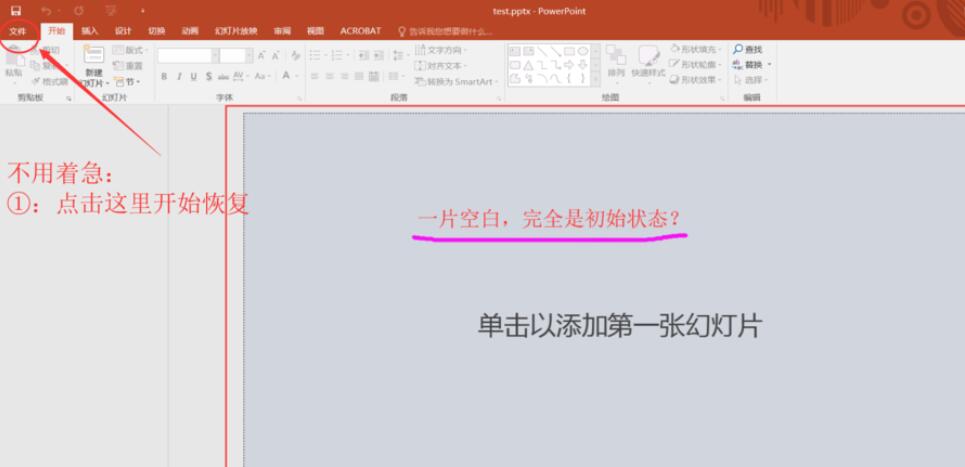Image resolution: width=965 pixels, height=467 pixels.
Task: Click the Tell Me search box
Action: 446,31
